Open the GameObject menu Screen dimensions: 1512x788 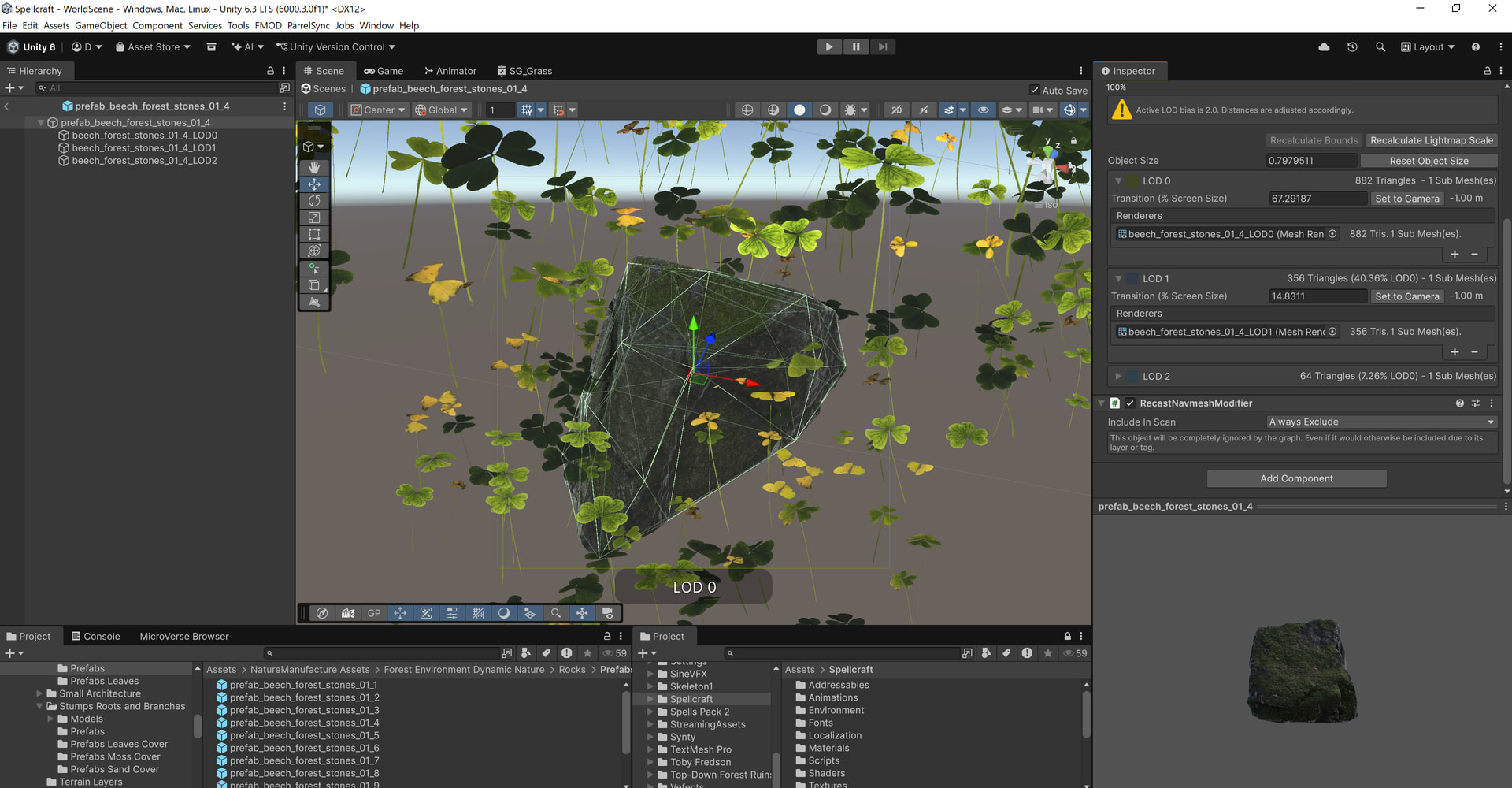[101, 25]
